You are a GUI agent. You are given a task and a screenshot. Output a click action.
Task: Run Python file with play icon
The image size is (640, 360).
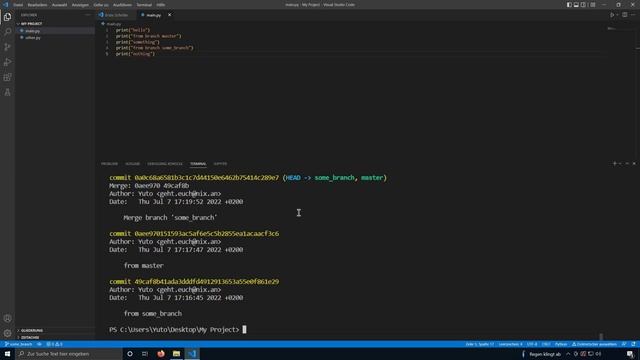coord(612,15)
